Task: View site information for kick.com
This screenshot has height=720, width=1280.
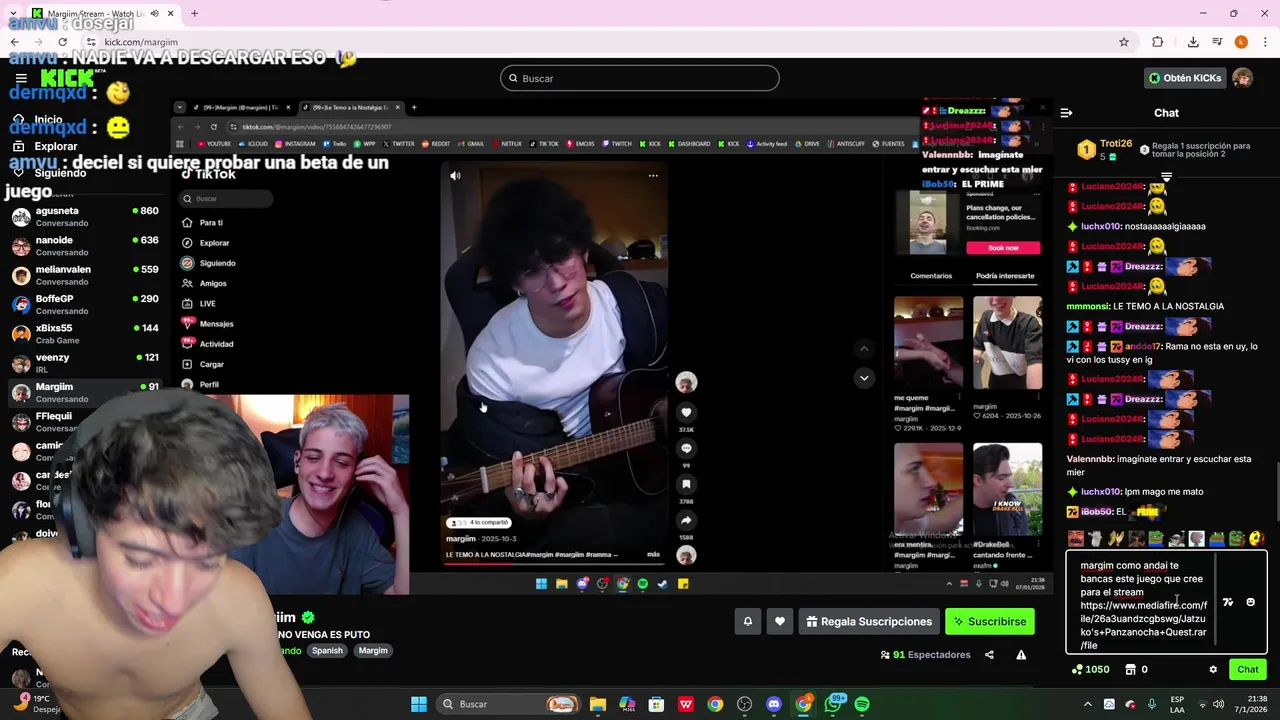Action: click(x=91, y=42)
